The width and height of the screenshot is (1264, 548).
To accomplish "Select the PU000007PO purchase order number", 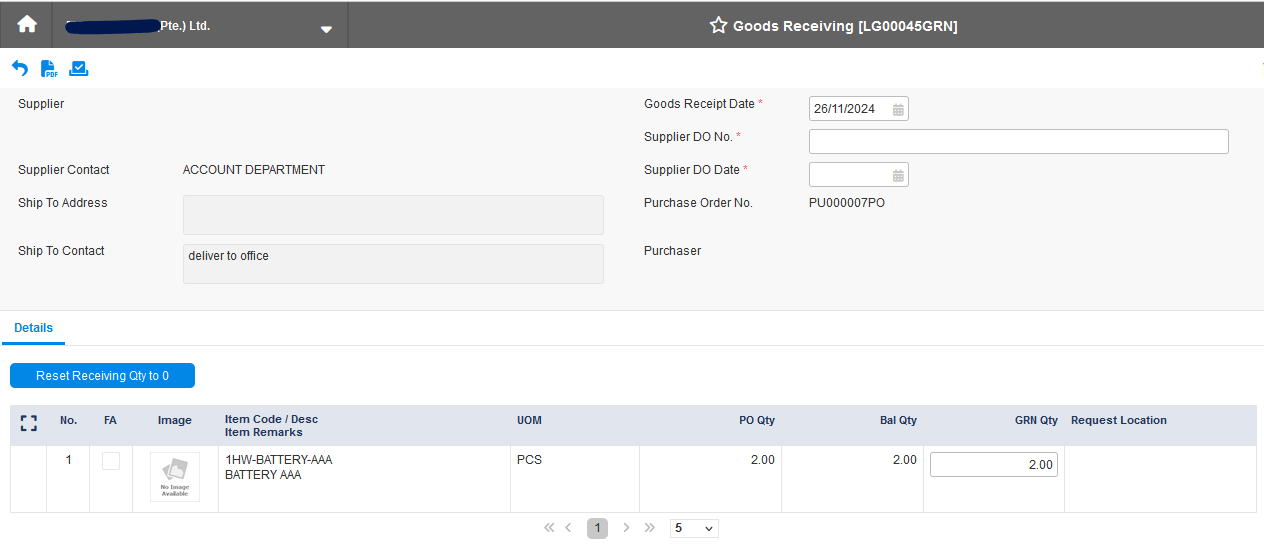I will 847,203.
